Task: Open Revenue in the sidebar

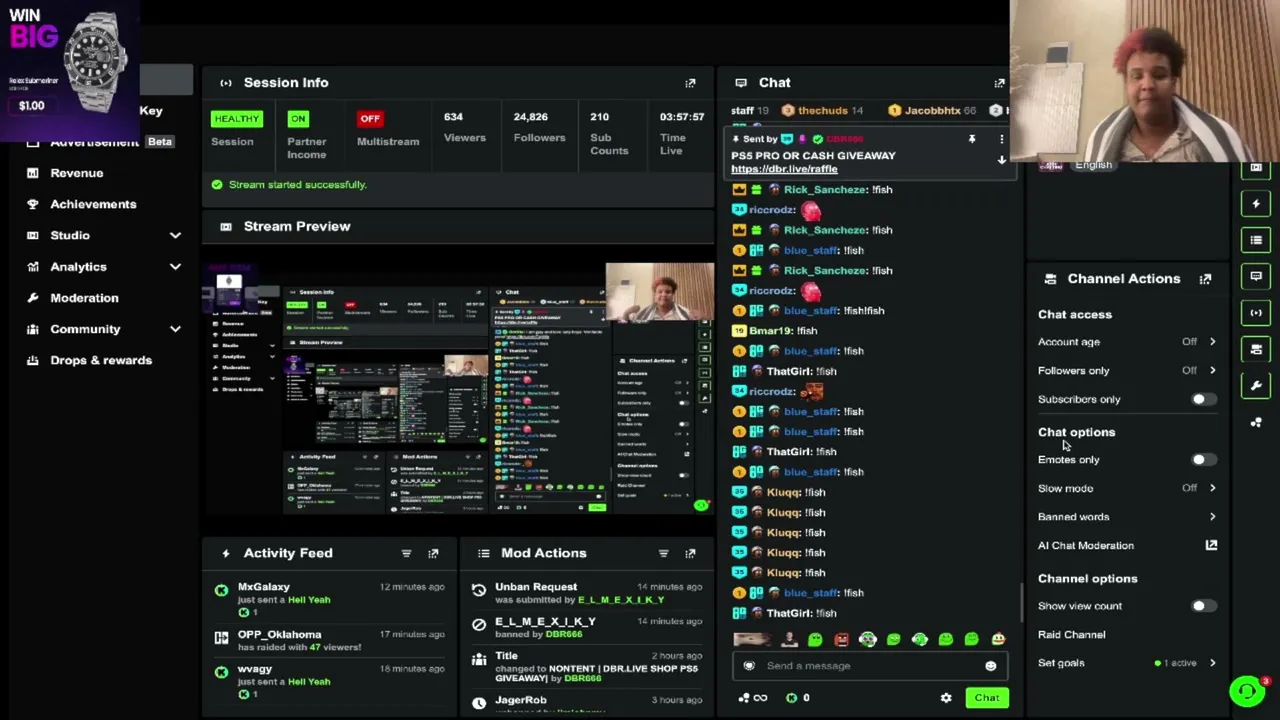Action: click(77, 173)
